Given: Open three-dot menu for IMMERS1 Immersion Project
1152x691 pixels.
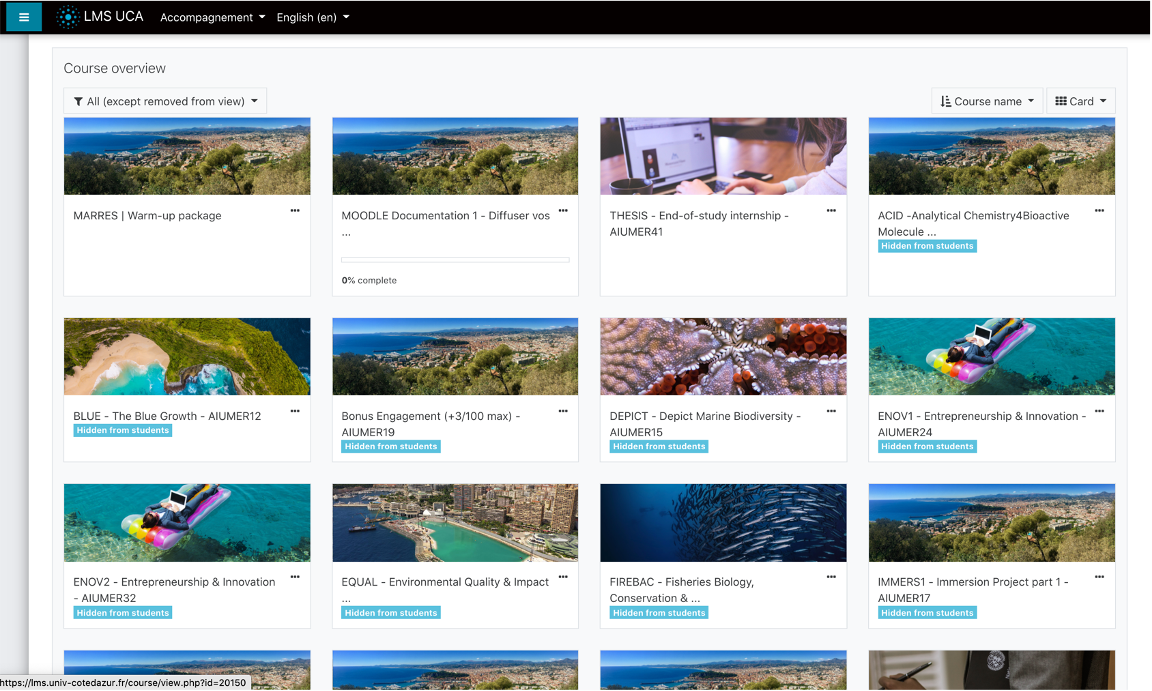Looking at the screenshot, I should click(x=1099, y=577).
